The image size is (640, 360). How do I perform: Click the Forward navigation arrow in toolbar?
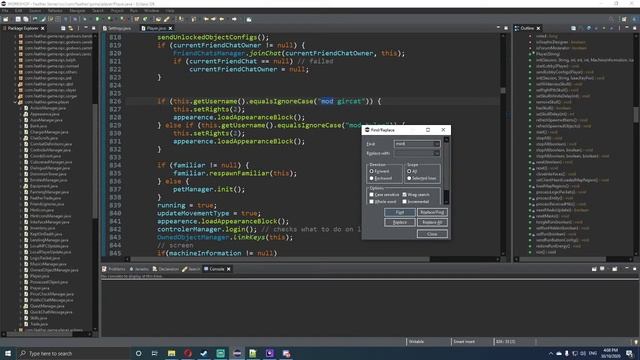tap(234, 19)
